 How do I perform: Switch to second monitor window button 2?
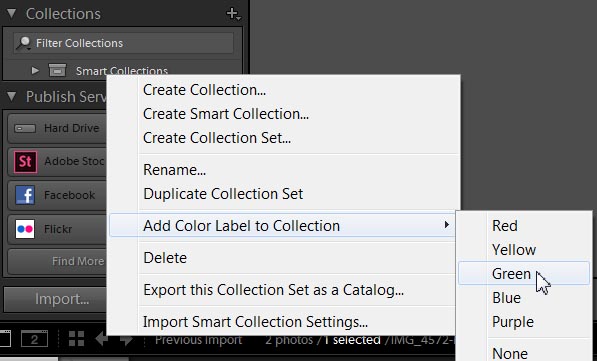34,339
